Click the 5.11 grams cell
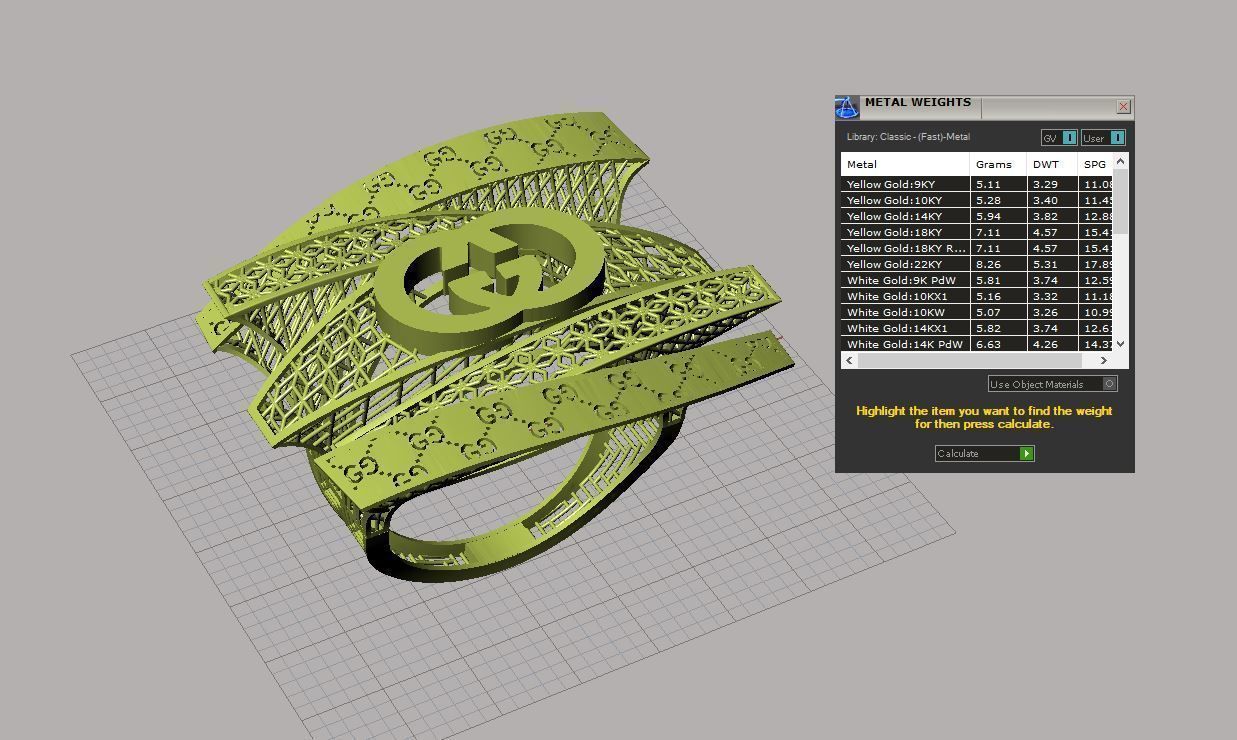1237x740 pixels. tap(998, 184)
